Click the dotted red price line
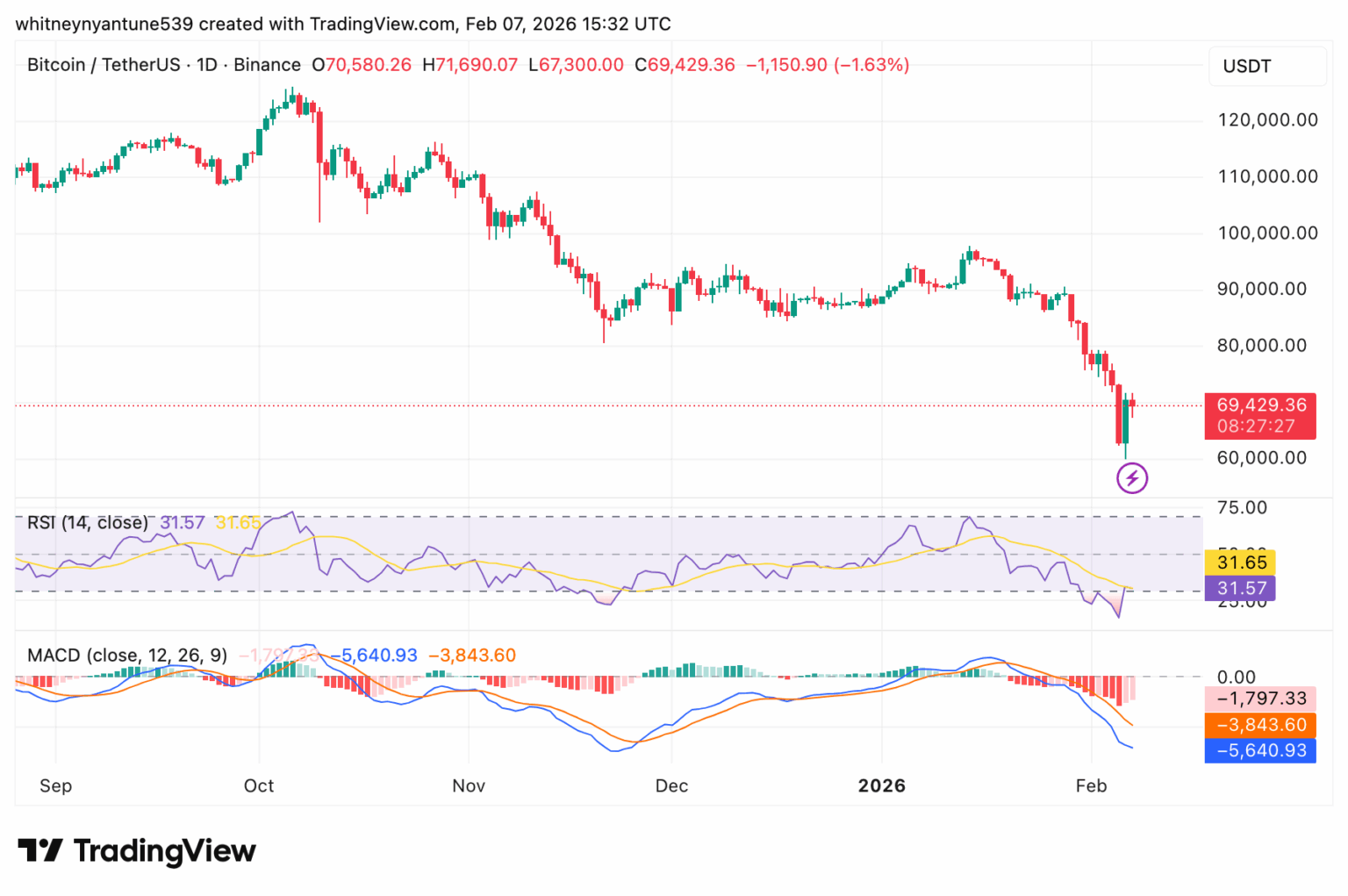 [614, 405]
